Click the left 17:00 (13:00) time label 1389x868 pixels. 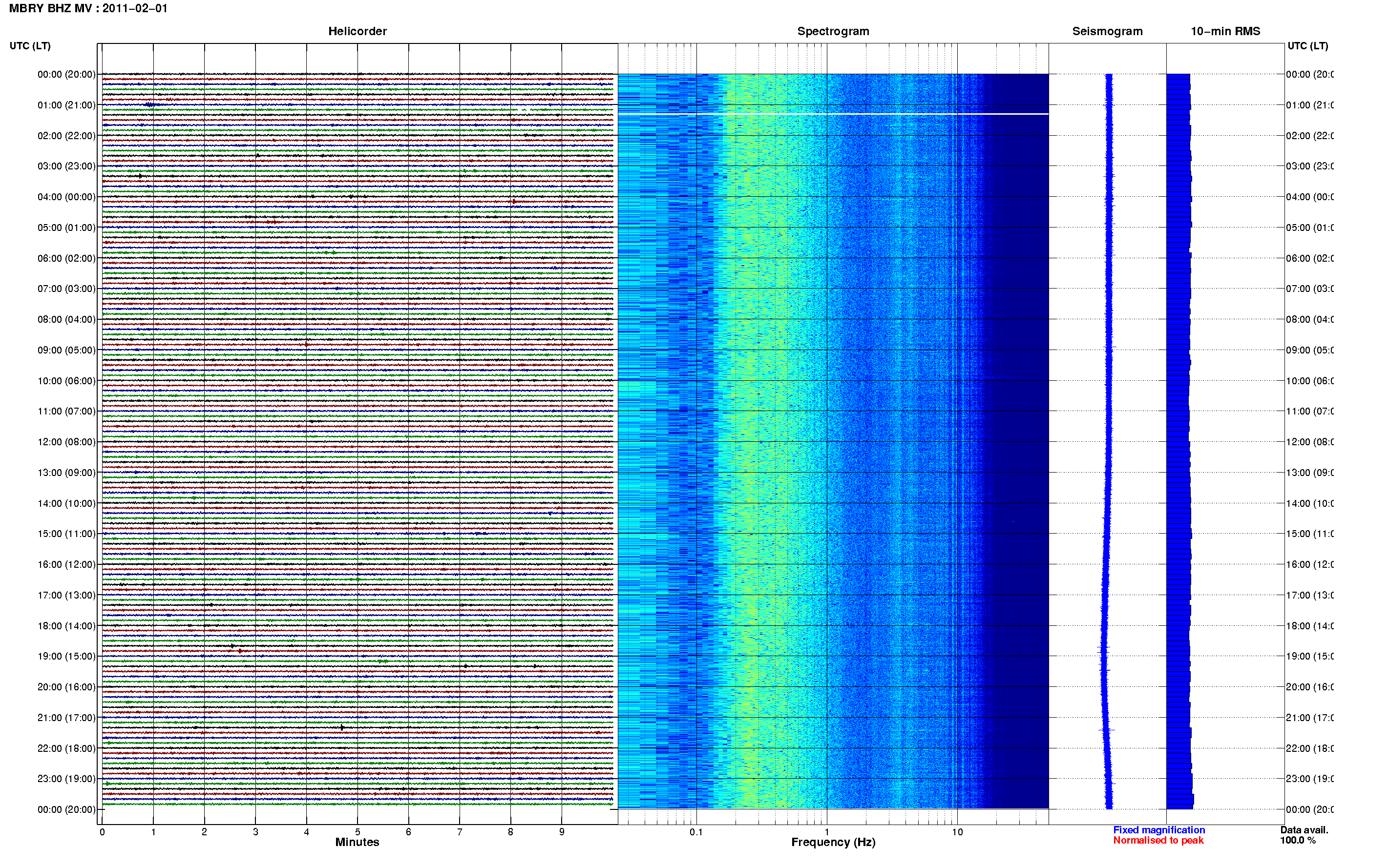(66, 595)
